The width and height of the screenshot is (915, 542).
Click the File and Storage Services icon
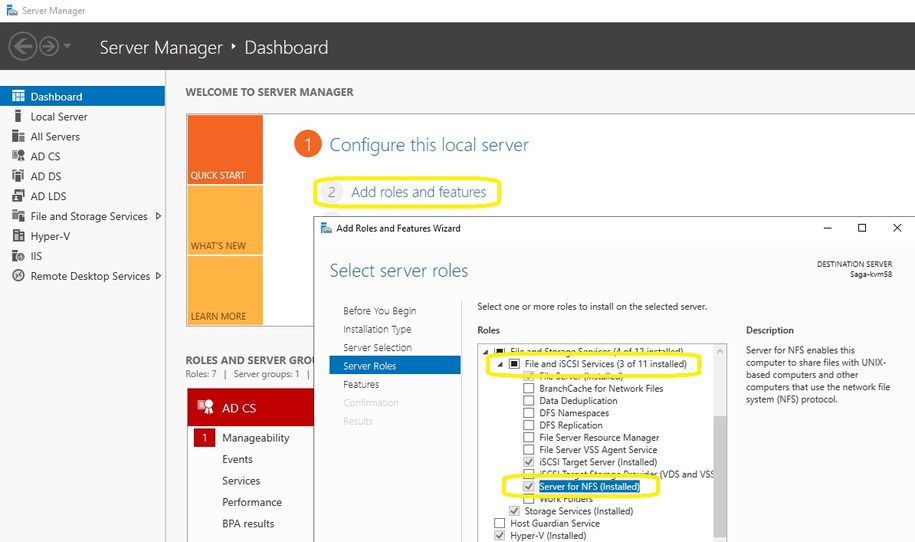18,216
